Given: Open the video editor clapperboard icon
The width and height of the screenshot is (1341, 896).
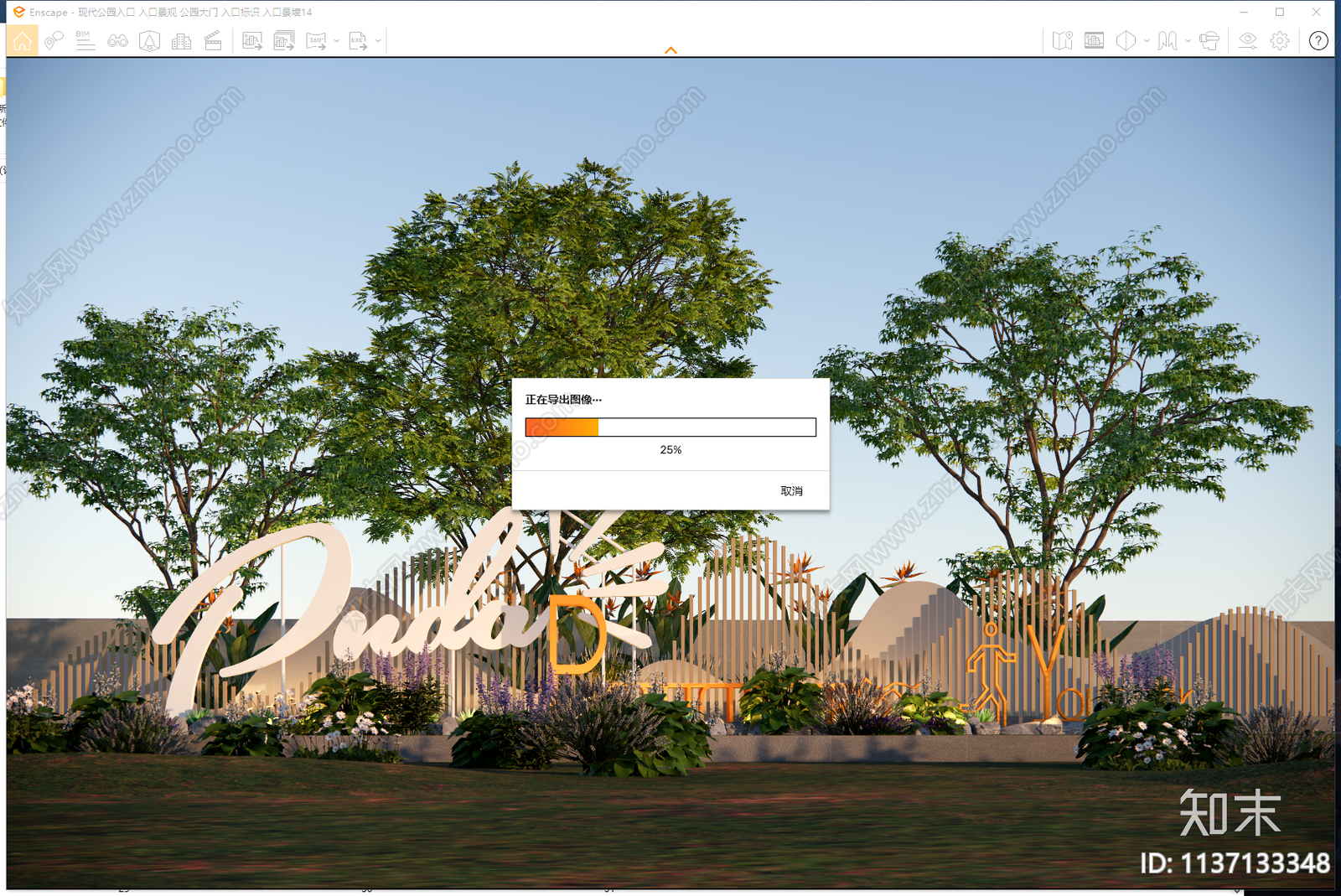Looking at the screenshot, I should (x=213, y=40).
